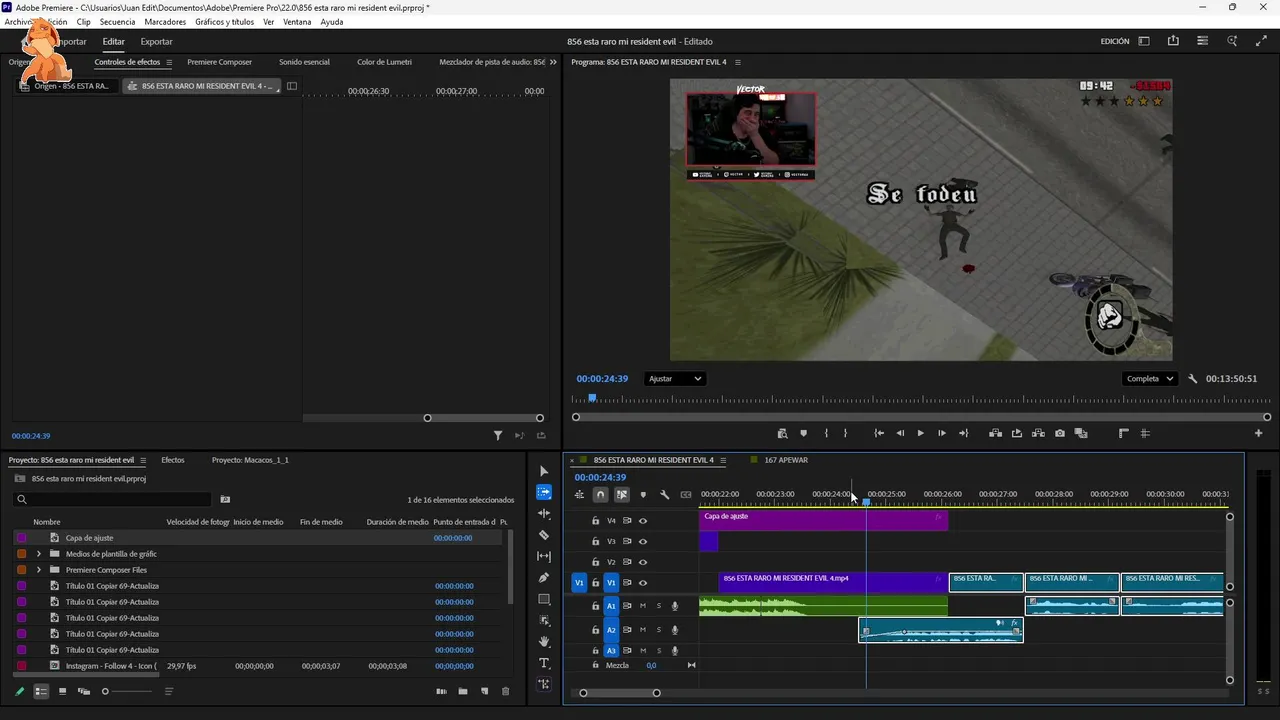Viewport: 1280px width, 720px height.
Task: Step back one frame in Program monitor
Action: pyautogui.click(x=900, y=433)
